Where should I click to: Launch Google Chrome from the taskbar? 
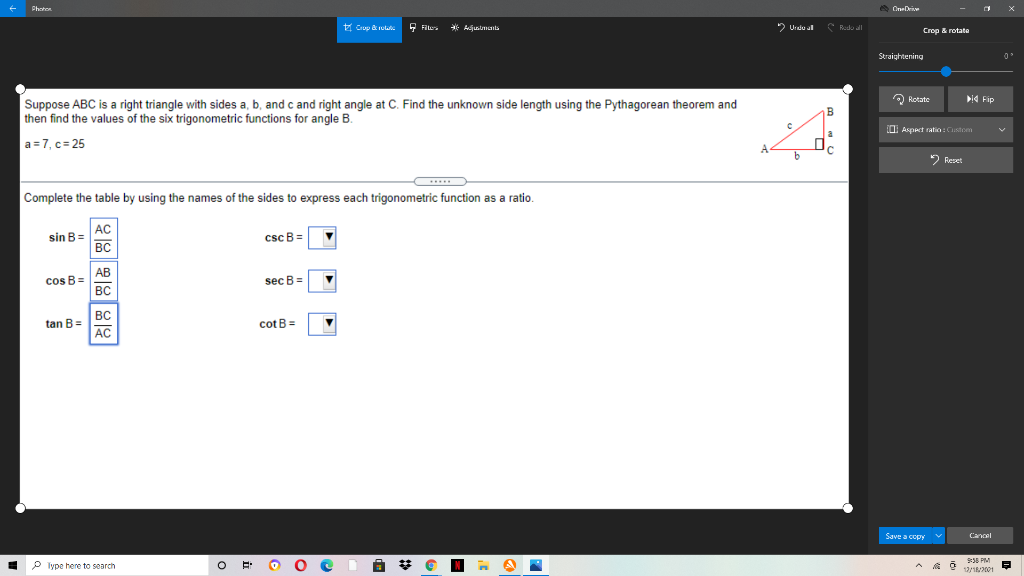pyautogui.click(x=430, y=566)
